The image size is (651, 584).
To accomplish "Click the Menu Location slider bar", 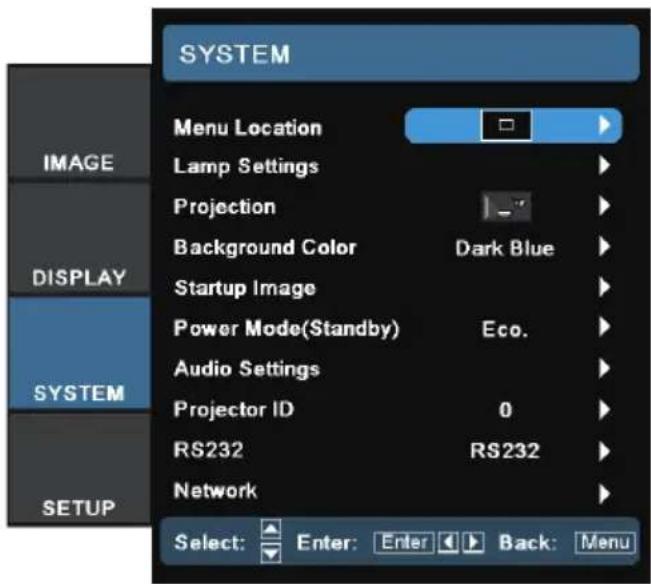I will [513, 125].
